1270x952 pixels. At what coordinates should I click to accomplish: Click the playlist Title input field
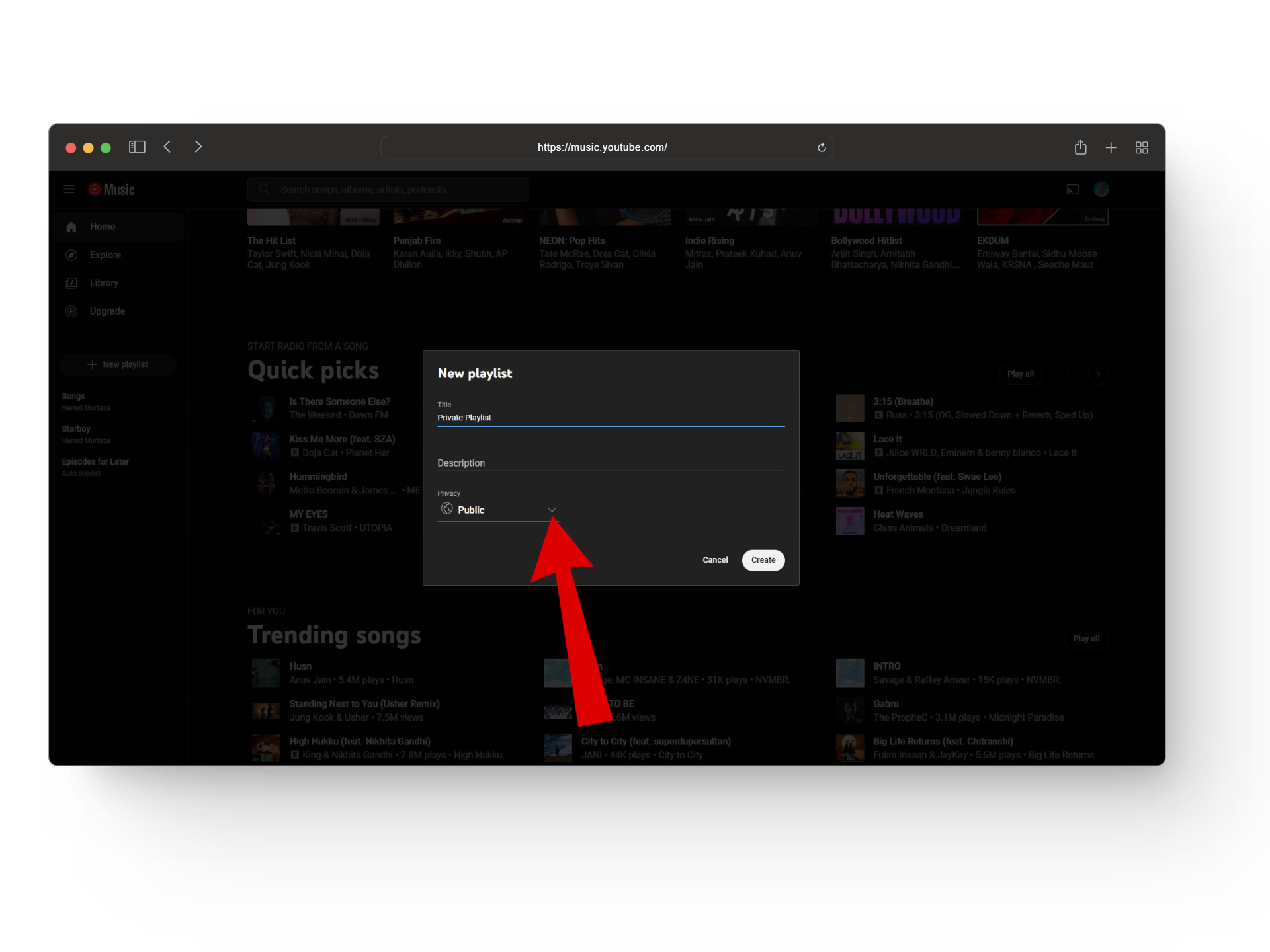click(x=610, y=418)
